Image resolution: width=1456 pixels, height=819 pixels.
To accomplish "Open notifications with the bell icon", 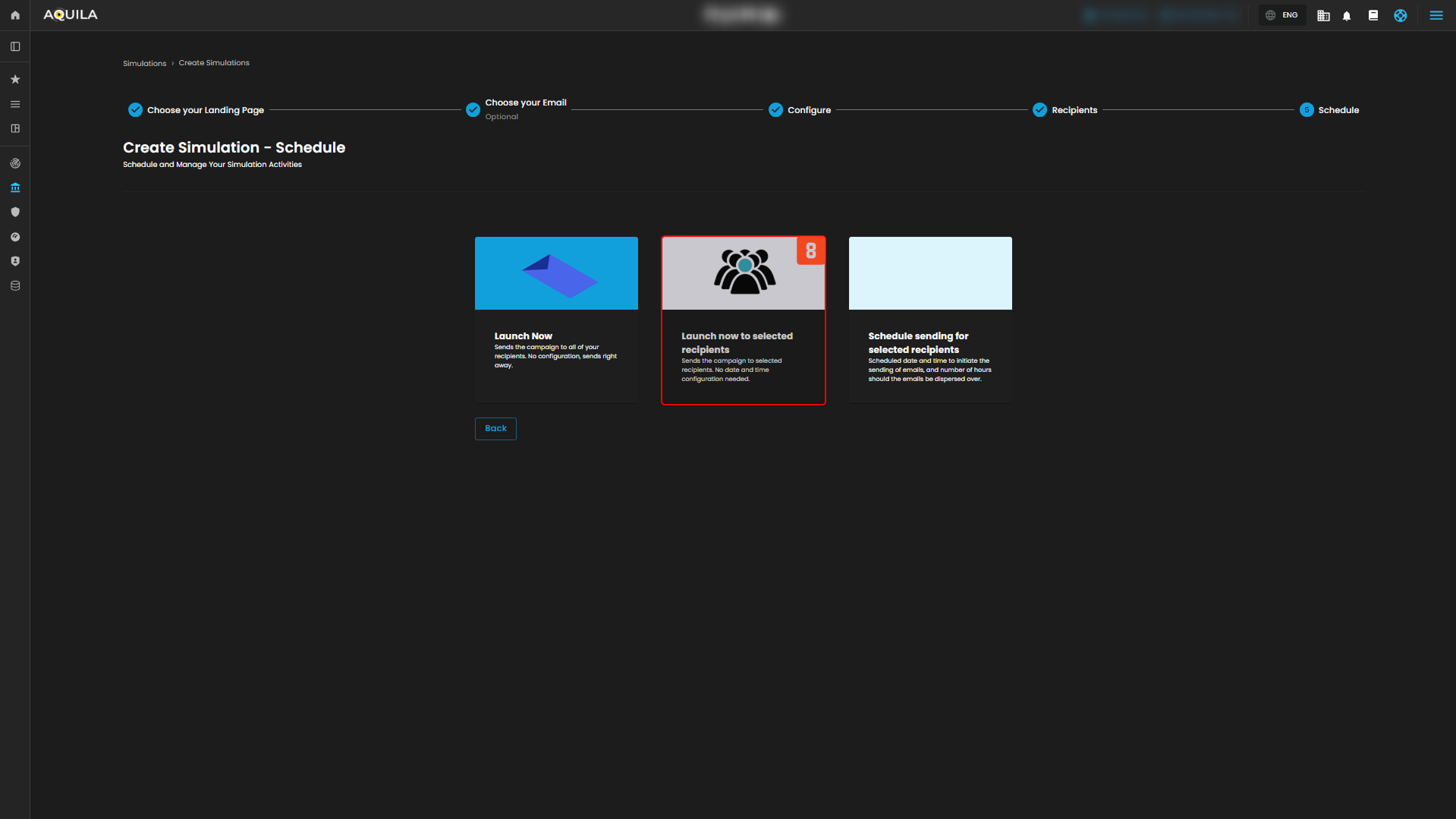I will pyautogui.click(x=1347, y=16).
